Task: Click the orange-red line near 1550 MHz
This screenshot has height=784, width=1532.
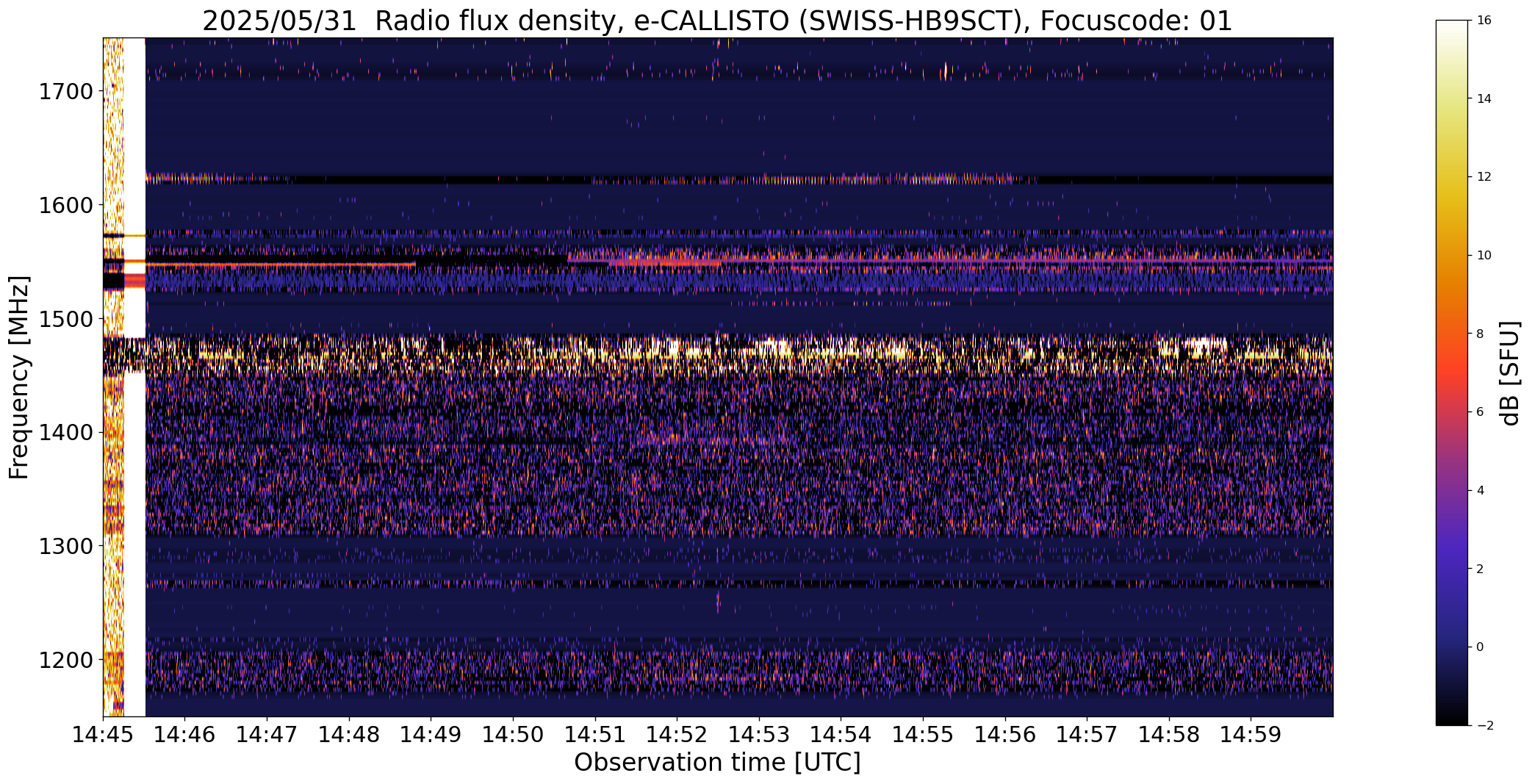Action: [x=281, y=264]
